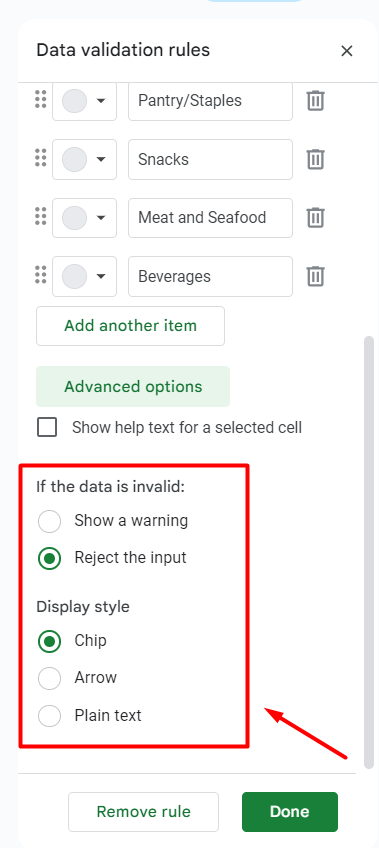Click the green Done button
This screenshot has height=848, width=379.
coord(290,812)
